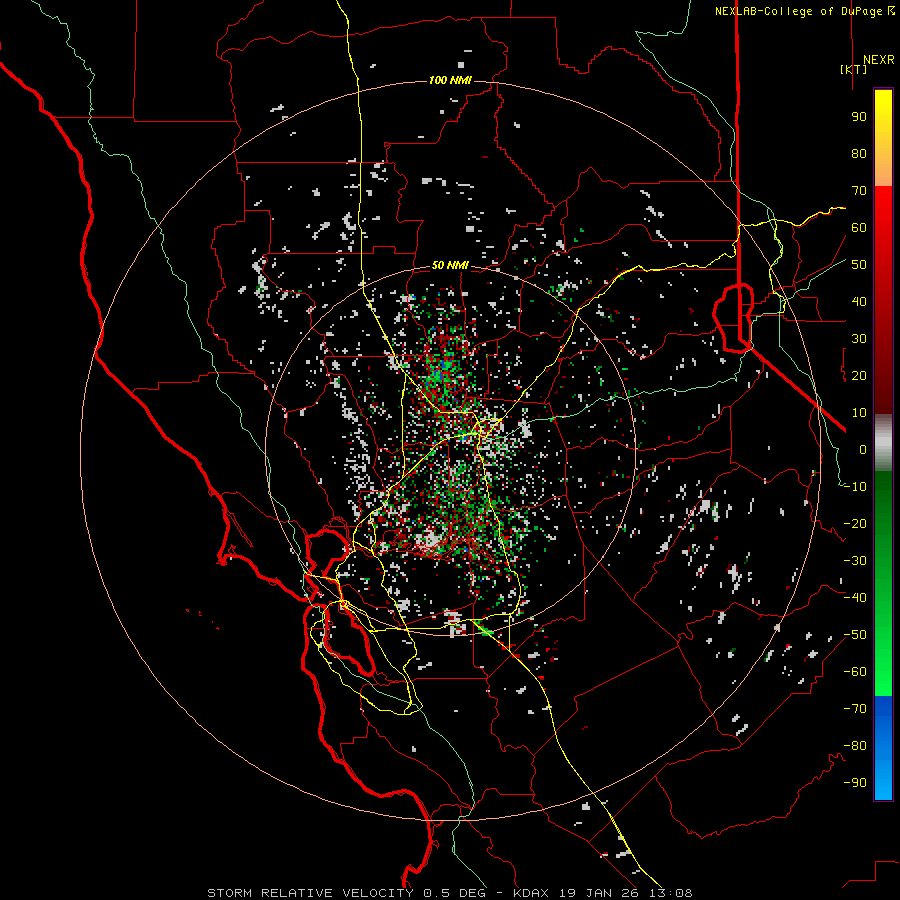The height and width of the screenshot is (900, 900).
Task: Click the 80 value on the velocity scale
Action: 859,153
